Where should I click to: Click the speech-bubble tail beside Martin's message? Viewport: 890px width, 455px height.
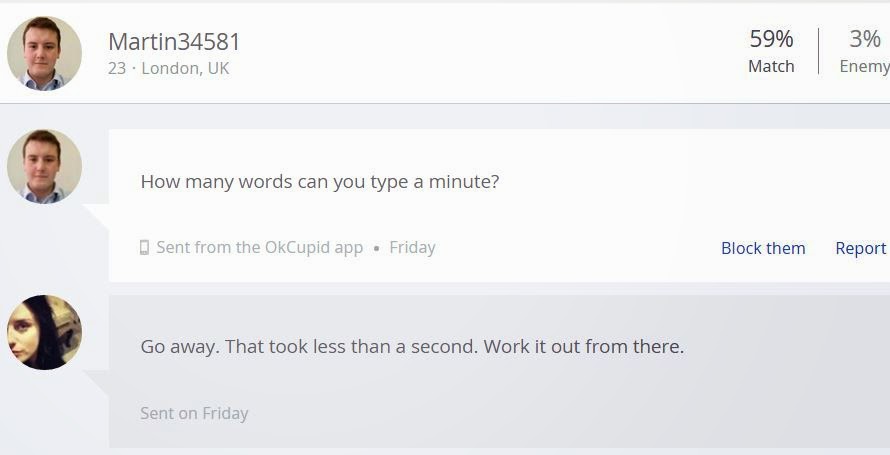click(96, 217)
